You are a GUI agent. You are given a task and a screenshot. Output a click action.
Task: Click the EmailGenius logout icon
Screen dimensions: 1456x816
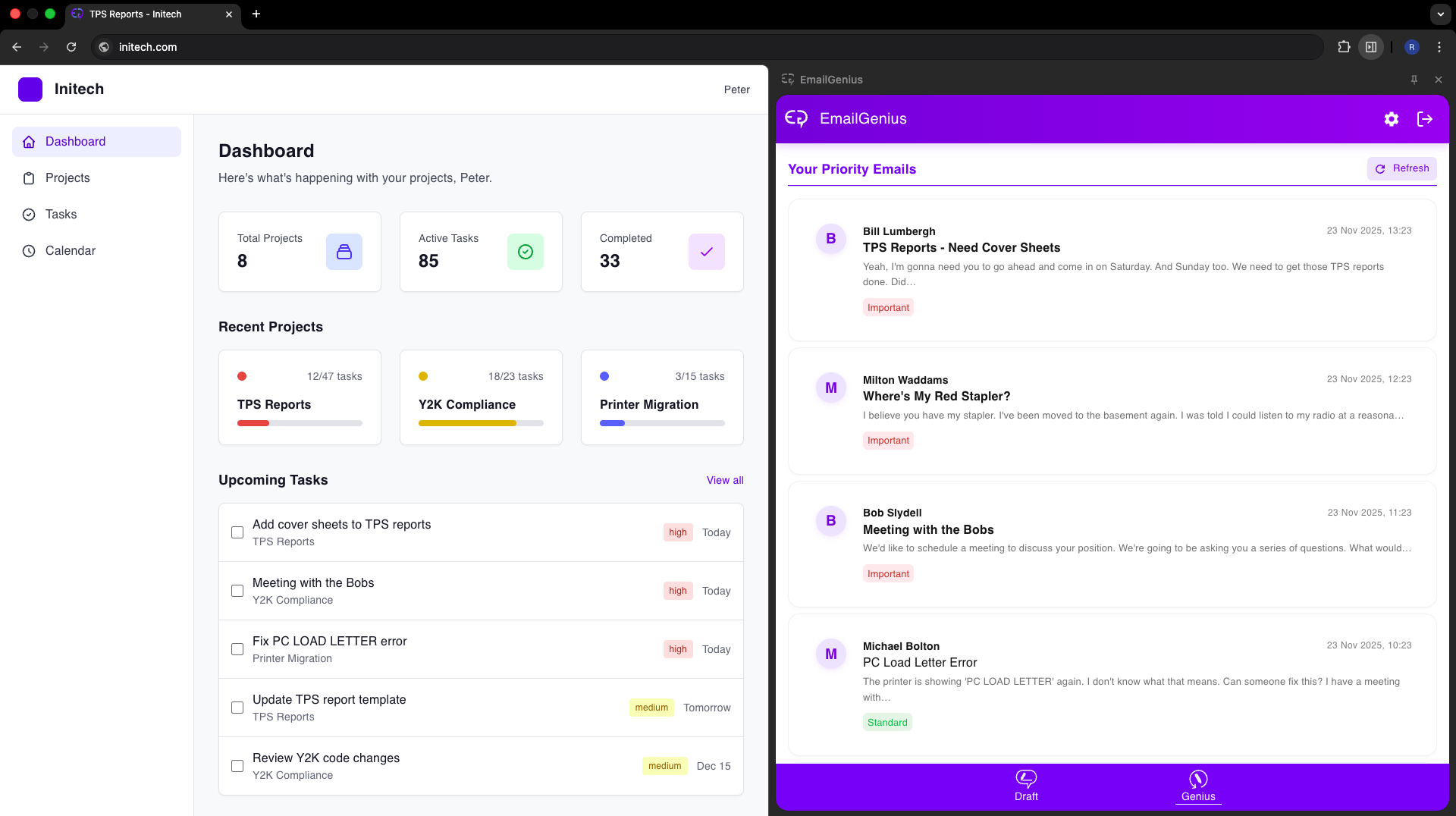pos(1426,119)
